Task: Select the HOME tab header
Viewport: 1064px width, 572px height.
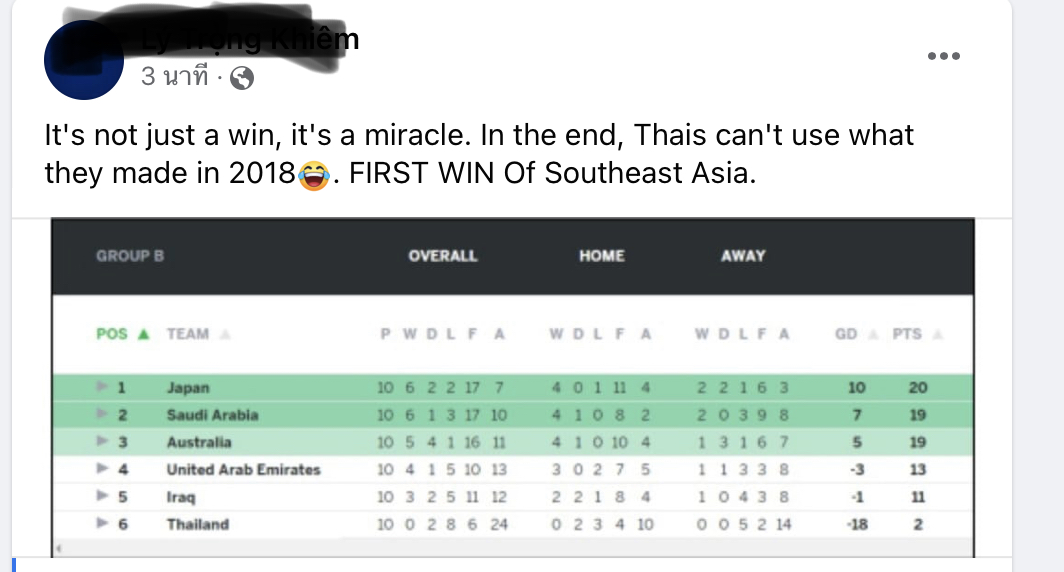Action: pyautogui.click(x=601, y=256)
